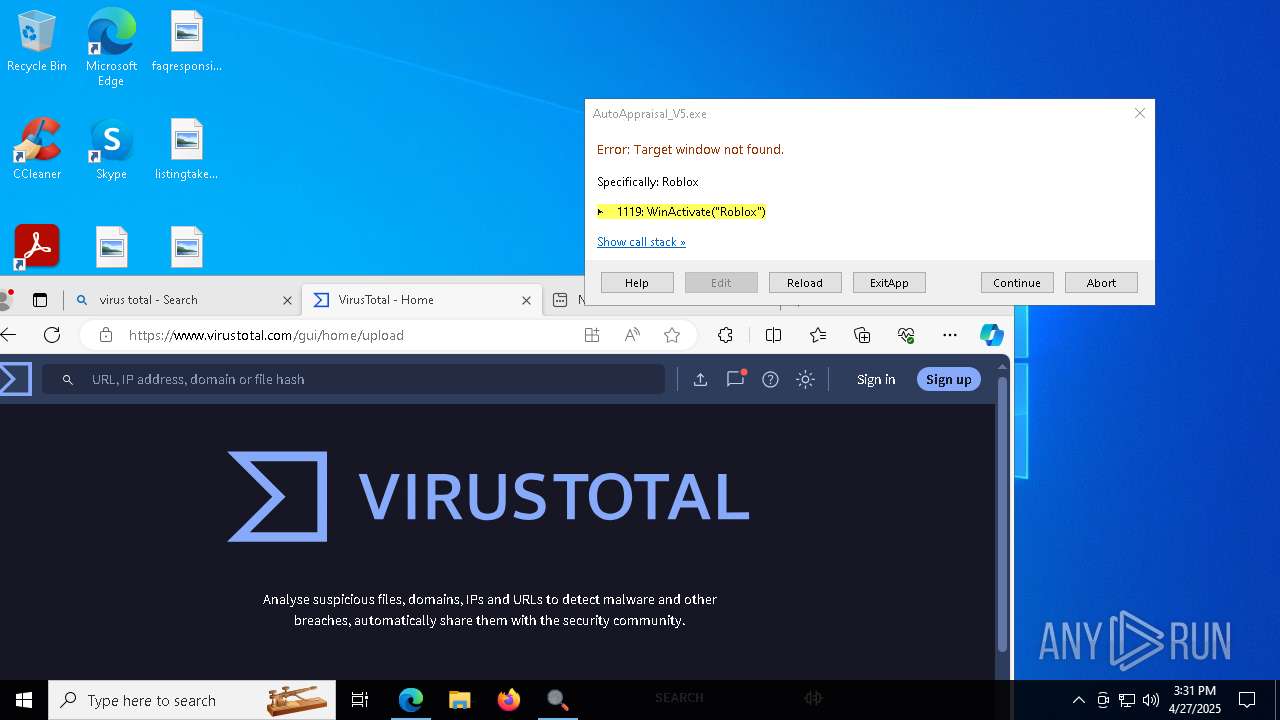Click Sign up button on VirusTotal
Image resolution: width=1280 pixels, height=720 pixels.
pos(948,379)
